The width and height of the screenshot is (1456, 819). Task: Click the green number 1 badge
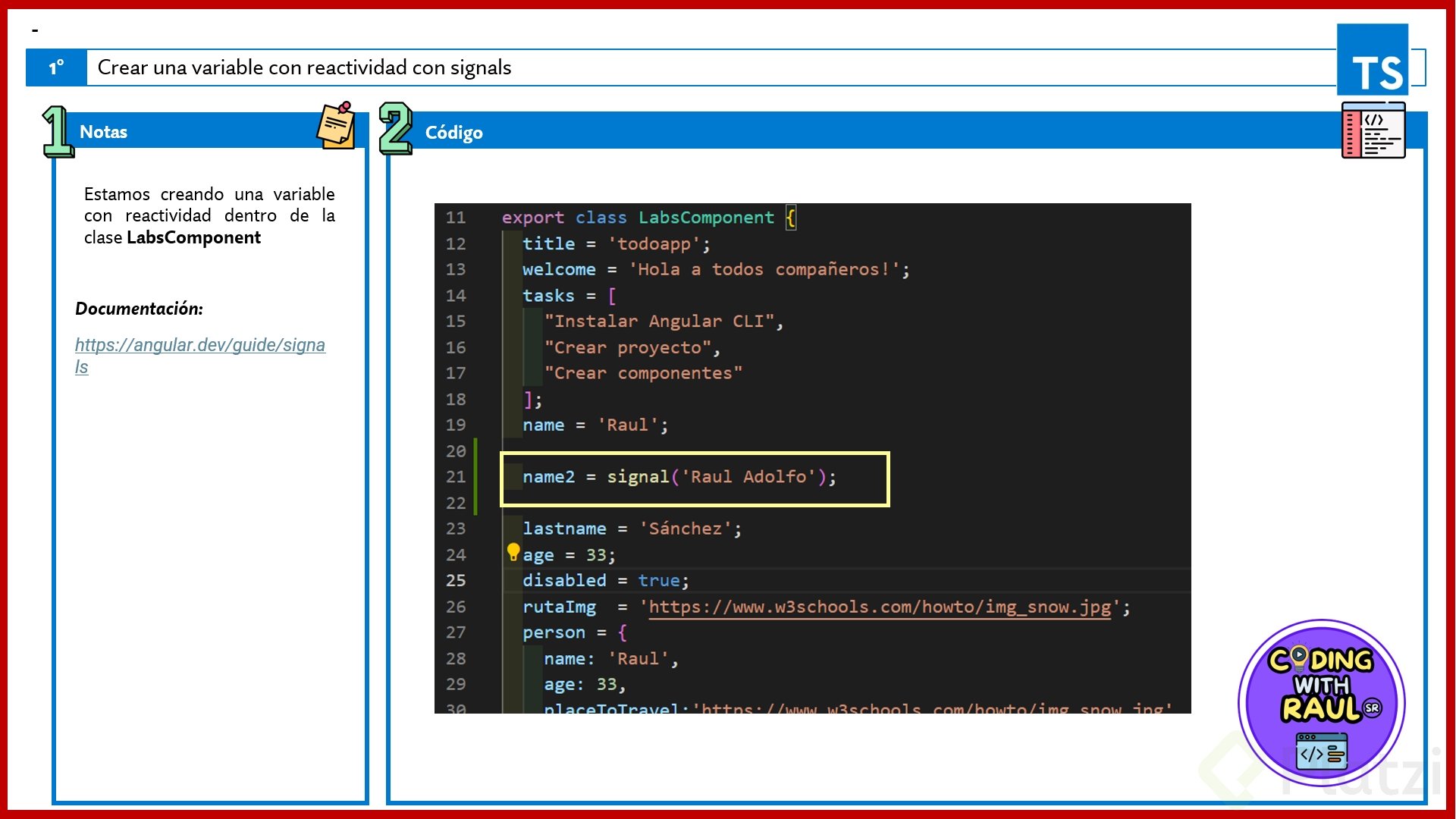click(57, 131)
